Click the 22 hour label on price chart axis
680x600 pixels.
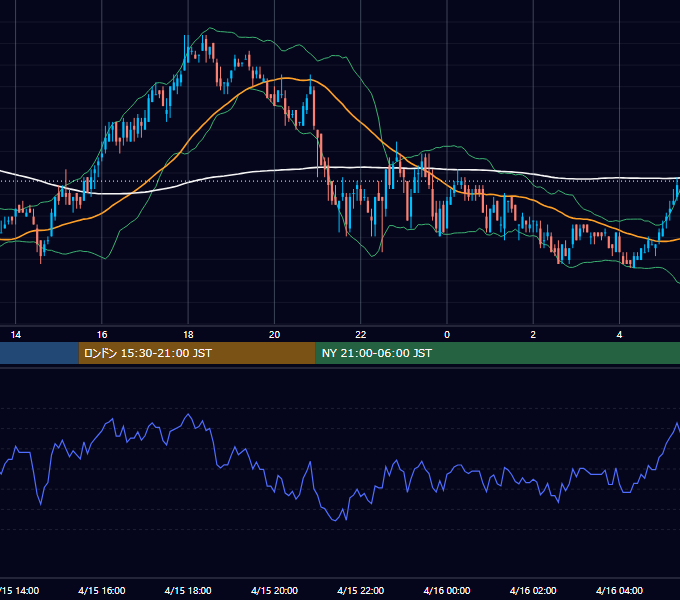click(361, 335)
